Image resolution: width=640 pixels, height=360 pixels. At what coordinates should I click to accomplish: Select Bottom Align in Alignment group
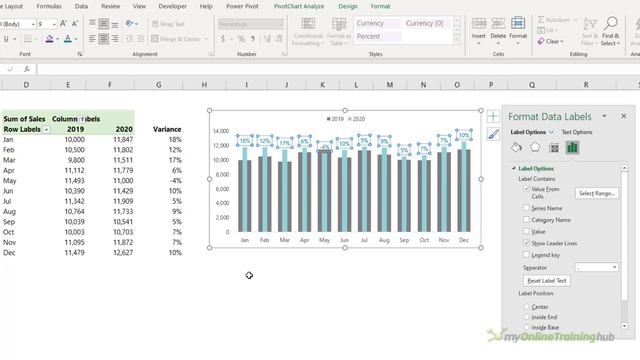click(115, 24)
